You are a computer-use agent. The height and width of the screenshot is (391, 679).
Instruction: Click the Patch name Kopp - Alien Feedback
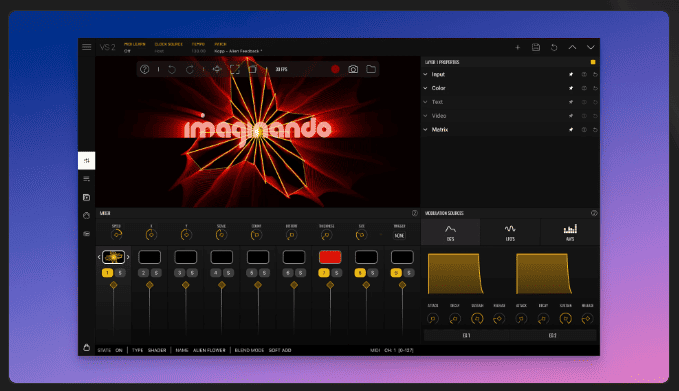[x=238, y=51]
